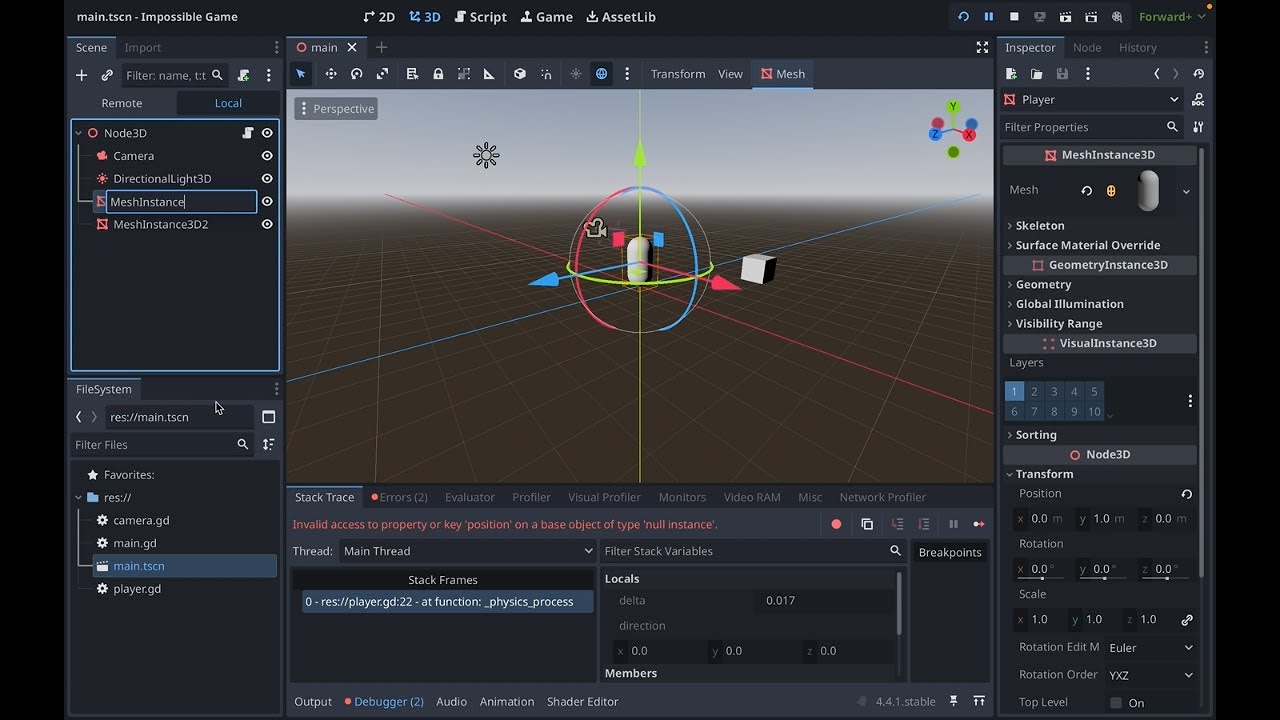
Task: Open Movie Maker mode film reel icon
Action: click(x=1117, y=17)
